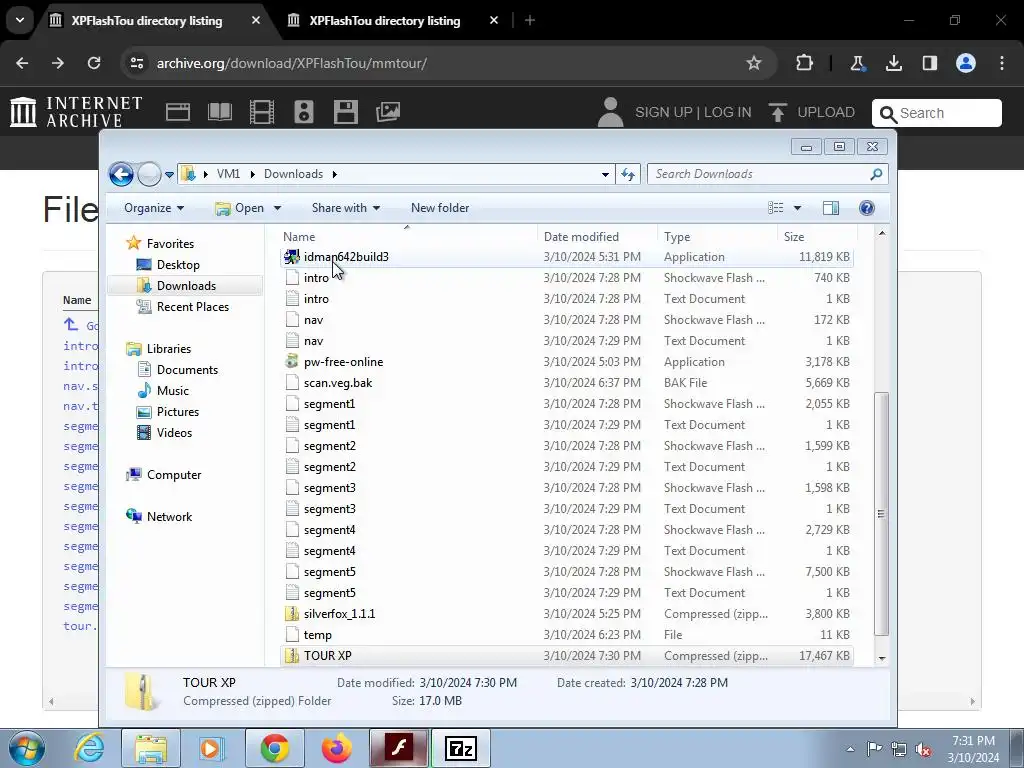Select the scan.veg.bak file
1024x768 pixels.
(566, 383)
